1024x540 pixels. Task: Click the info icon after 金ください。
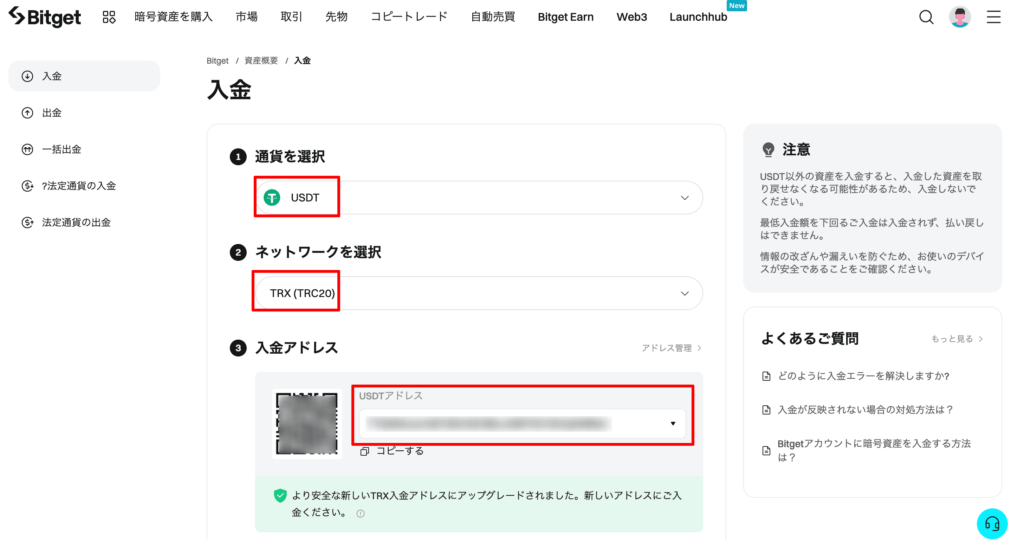pos(360,514)
